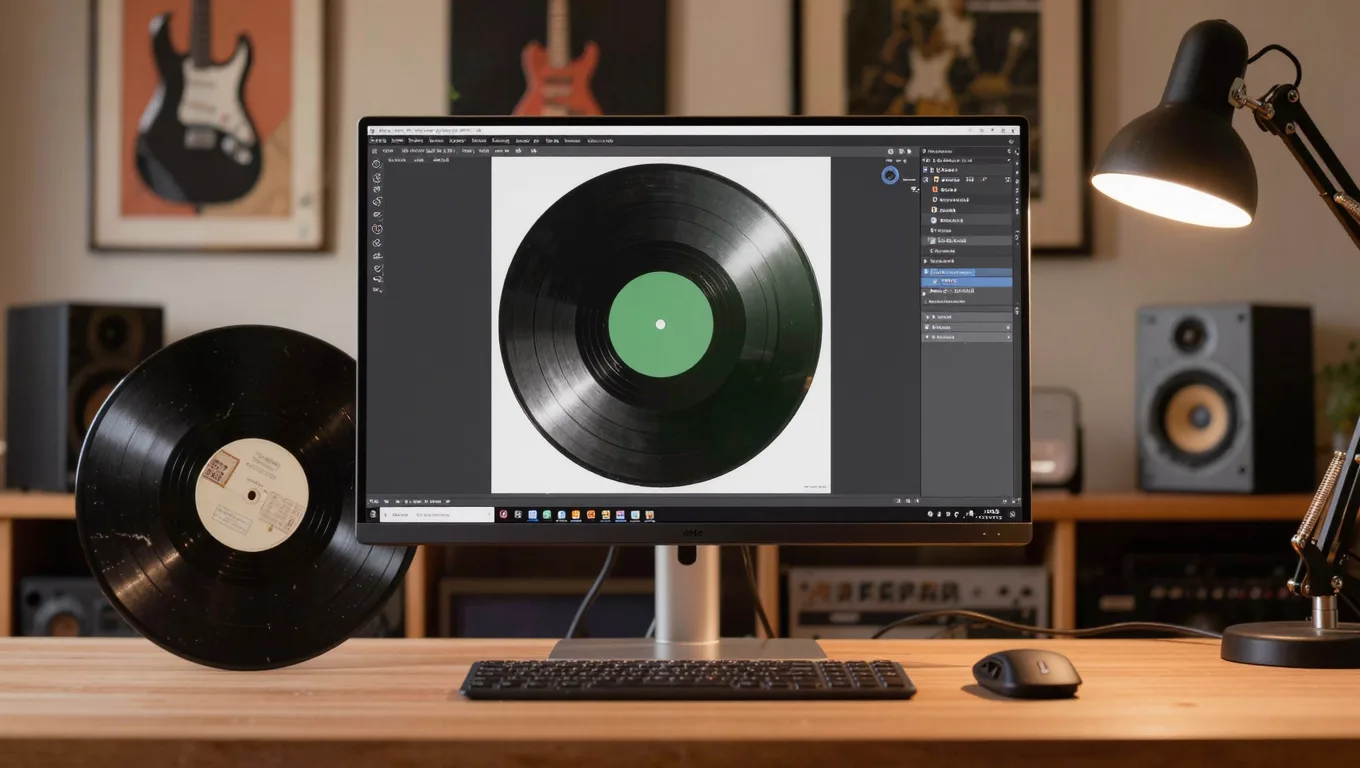This screenshot has height=768, width=1360.
Task: Expand the bottom-most collapsed section in right panel
Action: point(967,337)
